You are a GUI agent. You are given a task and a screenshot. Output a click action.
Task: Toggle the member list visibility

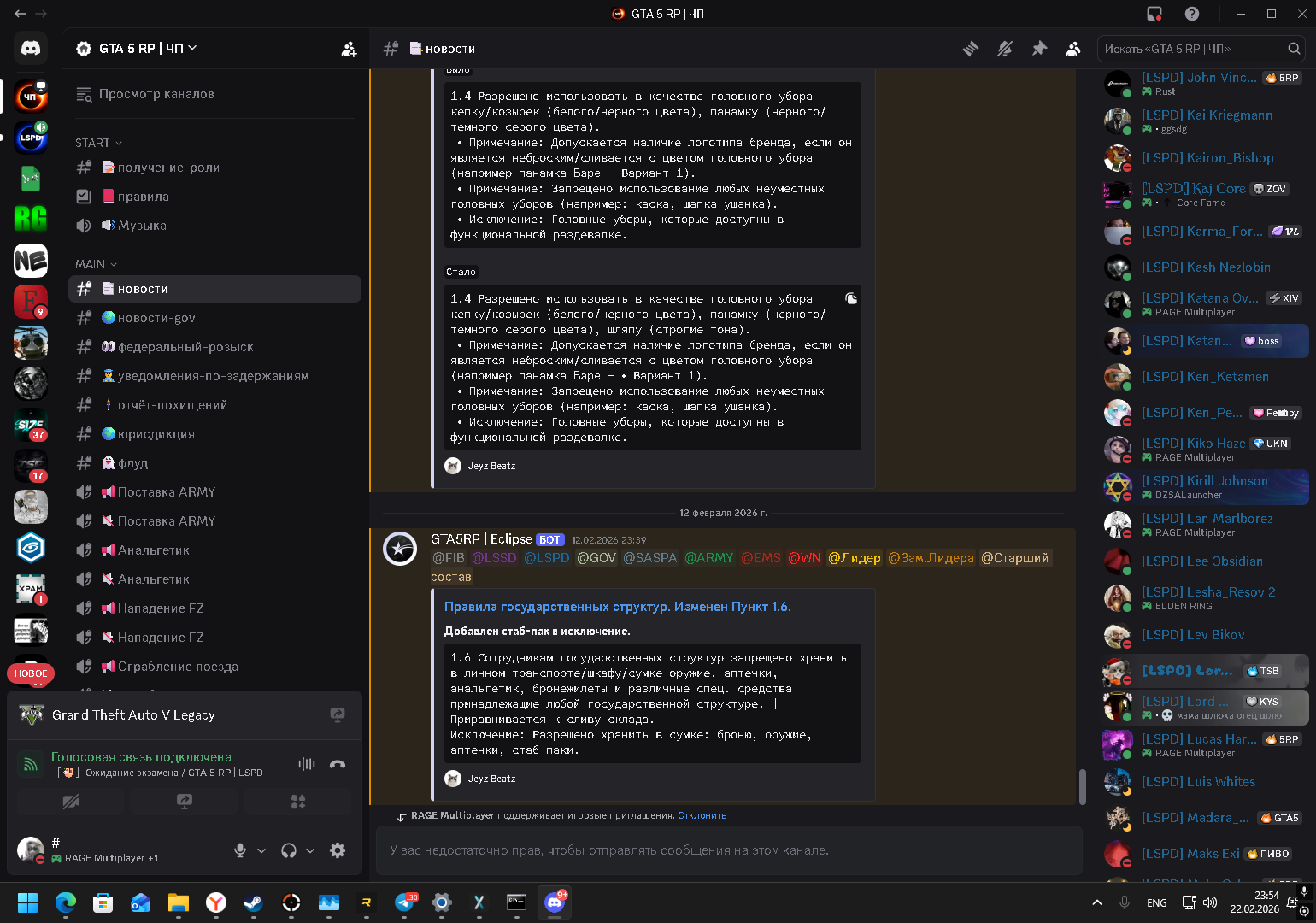click(x=1073, y=49)
